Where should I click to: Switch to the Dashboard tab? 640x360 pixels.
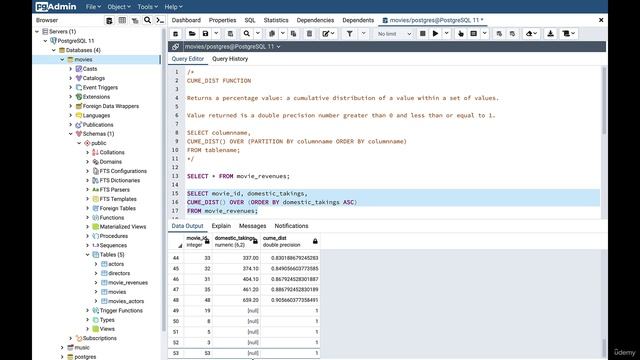186,20
